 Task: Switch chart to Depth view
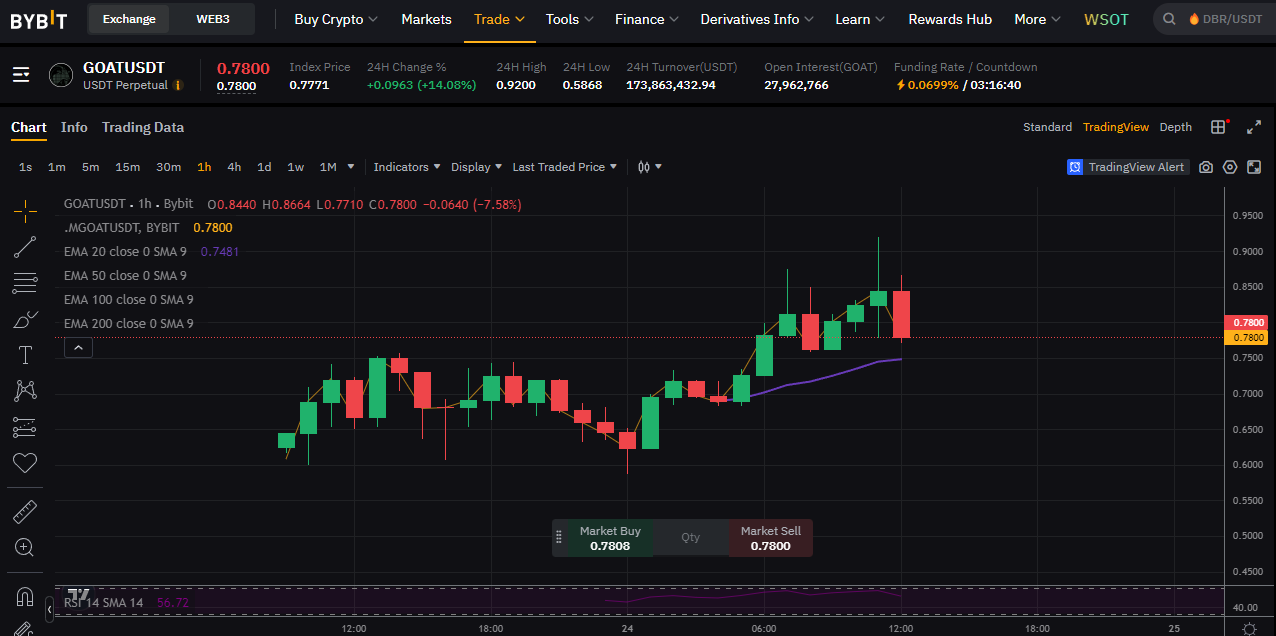pyautogui.click(x=1175, y=127)
